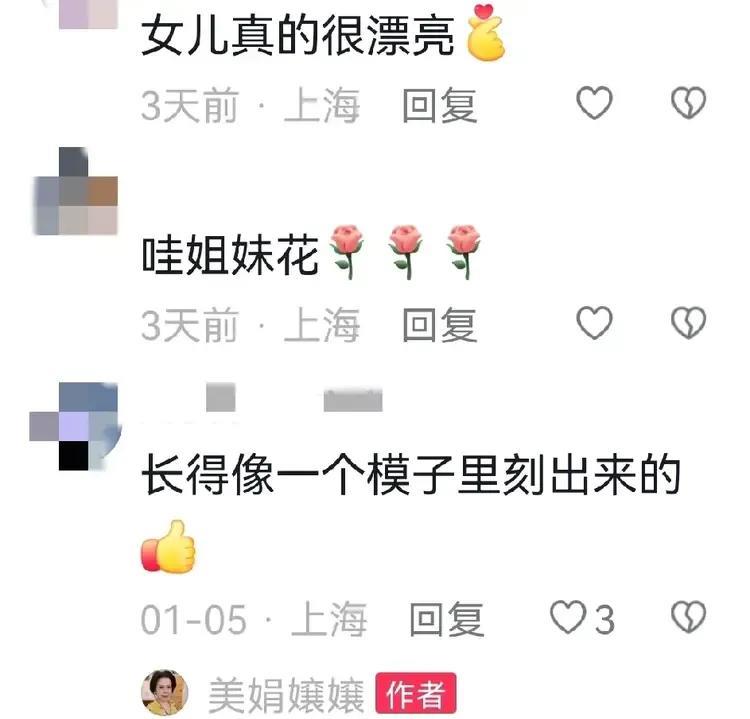Dislike the 哇姐妹花 comment with broken heart

click(688, 323)
